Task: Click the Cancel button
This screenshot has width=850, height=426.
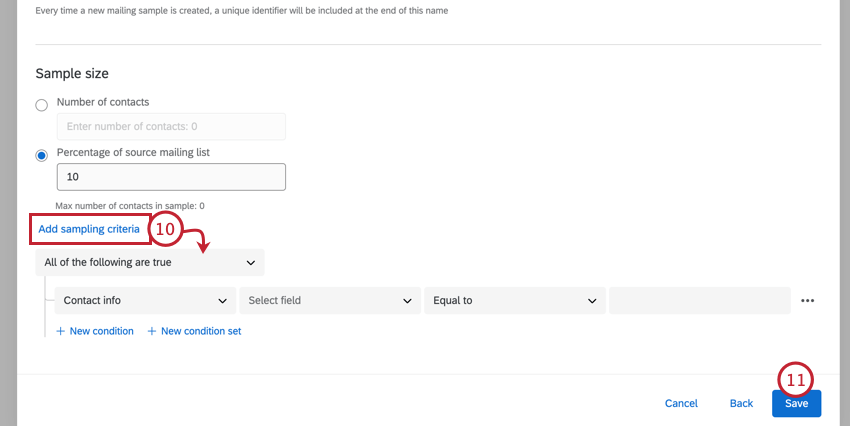Action: click(x=681, y=403)
